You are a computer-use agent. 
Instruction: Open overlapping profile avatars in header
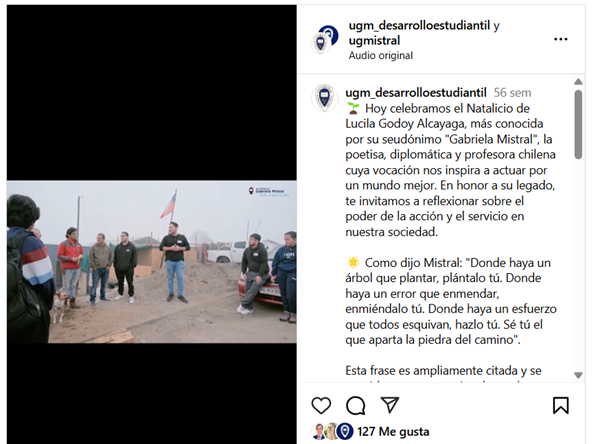(324, 39)
